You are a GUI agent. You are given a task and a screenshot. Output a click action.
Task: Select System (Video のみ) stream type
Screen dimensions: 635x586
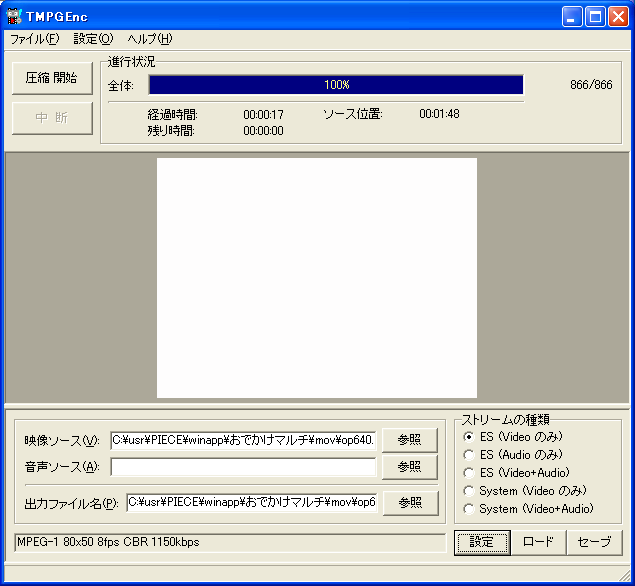[x=525, y=491]
